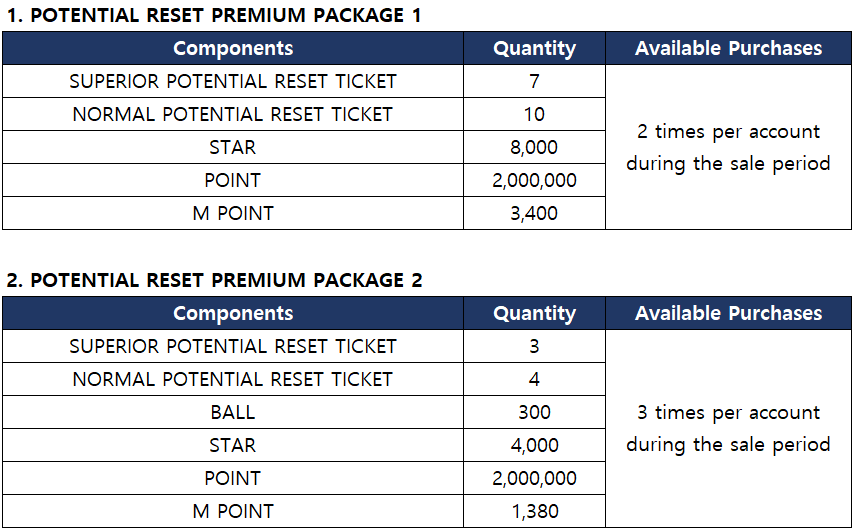This screenshot has width=852, height=529.
Task: Click the '3 times per account' cell
Action: click(x=728, y=428)
